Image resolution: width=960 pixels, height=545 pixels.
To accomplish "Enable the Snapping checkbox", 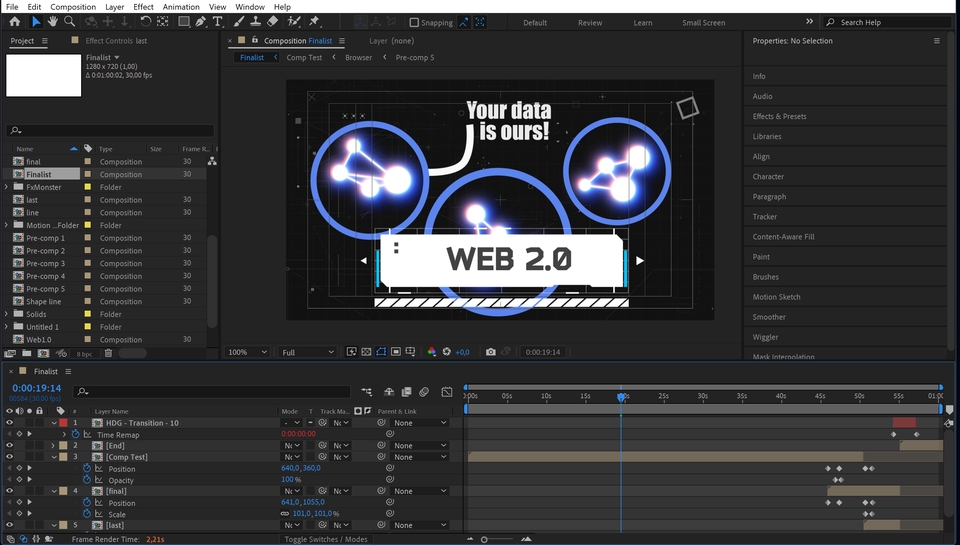I will (414, 23).
